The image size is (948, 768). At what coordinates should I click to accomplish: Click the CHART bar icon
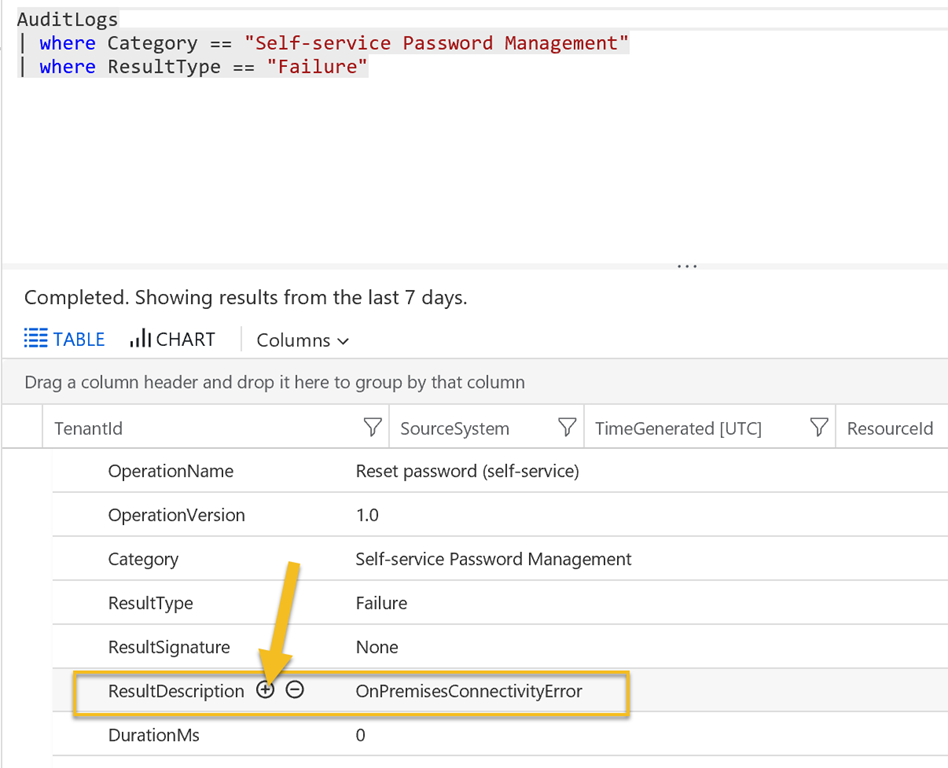coord(140,338)
